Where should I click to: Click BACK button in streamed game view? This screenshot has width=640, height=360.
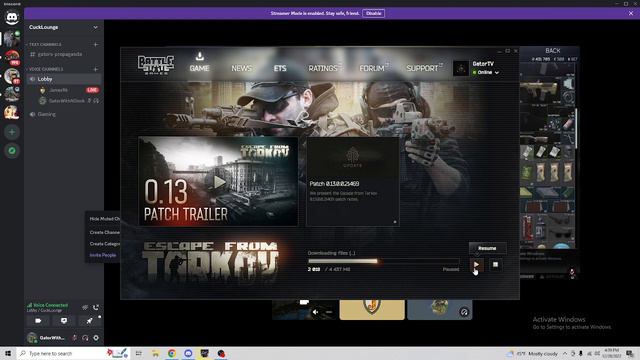pyautogui.click(x=553, y=51)
